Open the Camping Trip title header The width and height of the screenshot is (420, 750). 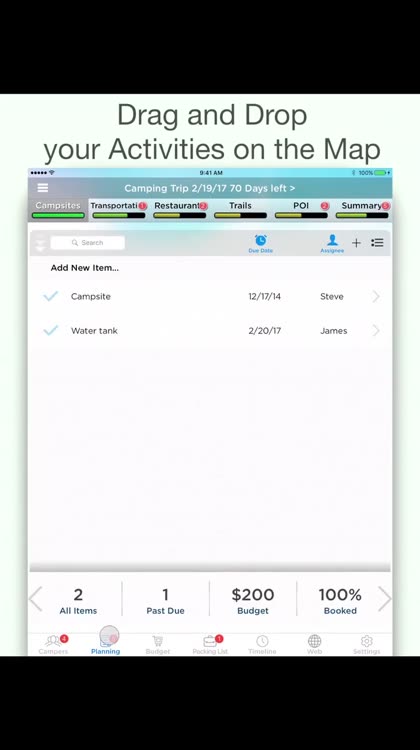tap(210, 188)
